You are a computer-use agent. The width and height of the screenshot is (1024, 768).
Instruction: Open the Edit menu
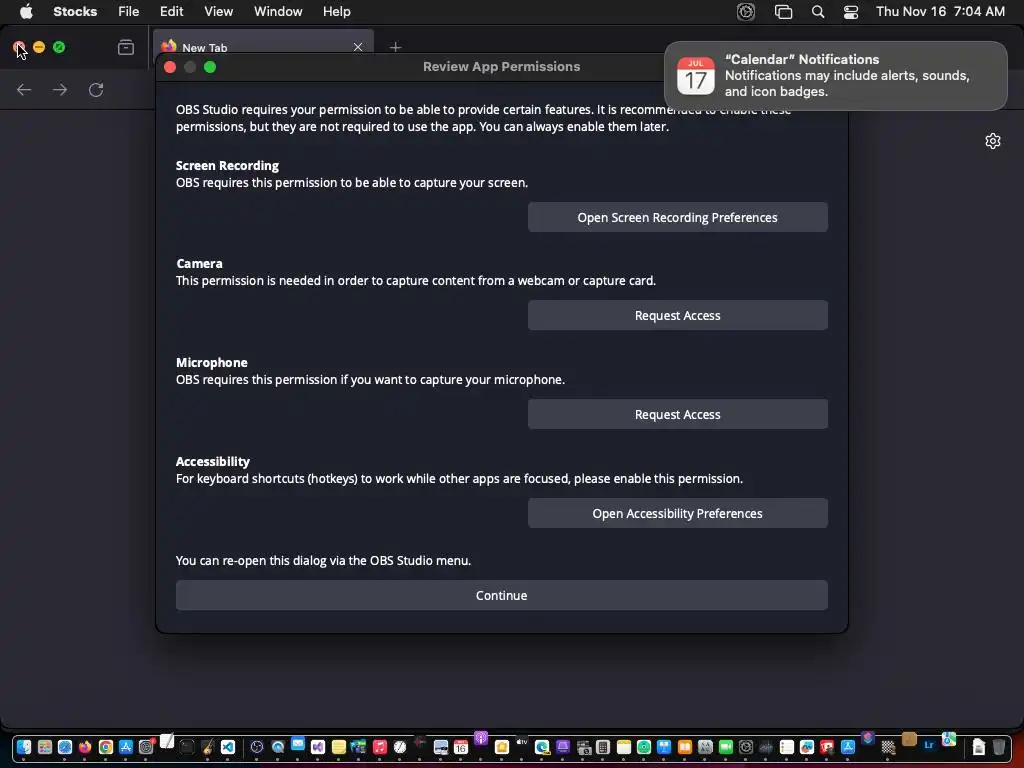[172, 12]
